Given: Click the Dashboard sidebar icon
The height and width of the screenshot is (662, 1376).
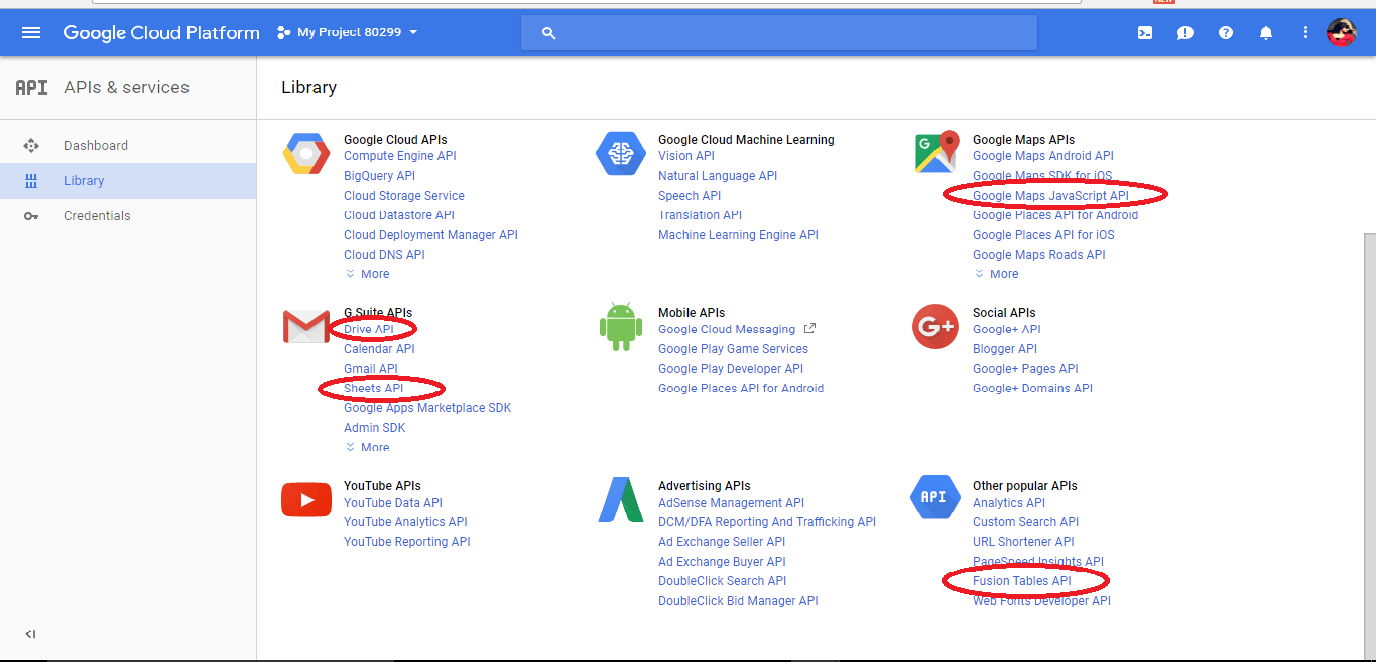Looking at the screenshot, I should [31, 145].
